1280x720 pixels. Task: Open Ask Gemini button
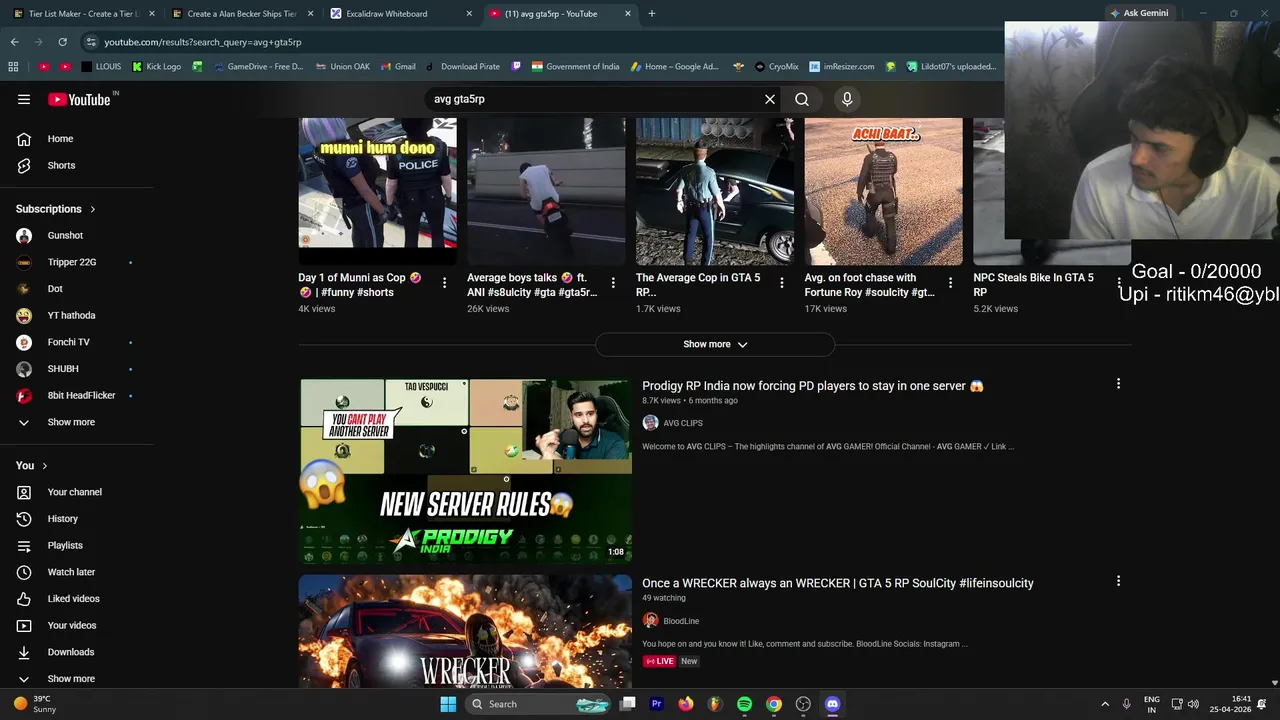tap(1138, 13)
